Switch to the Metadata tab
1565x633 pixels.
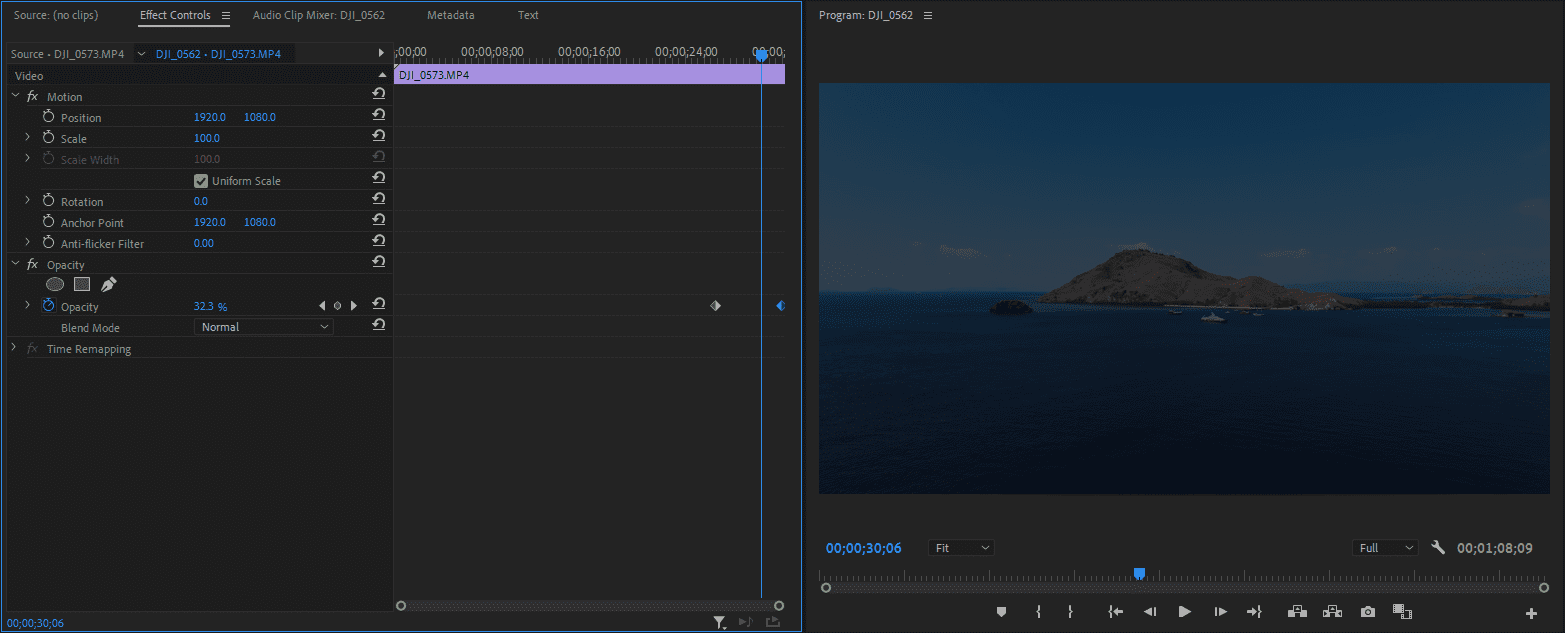point(450,15)
